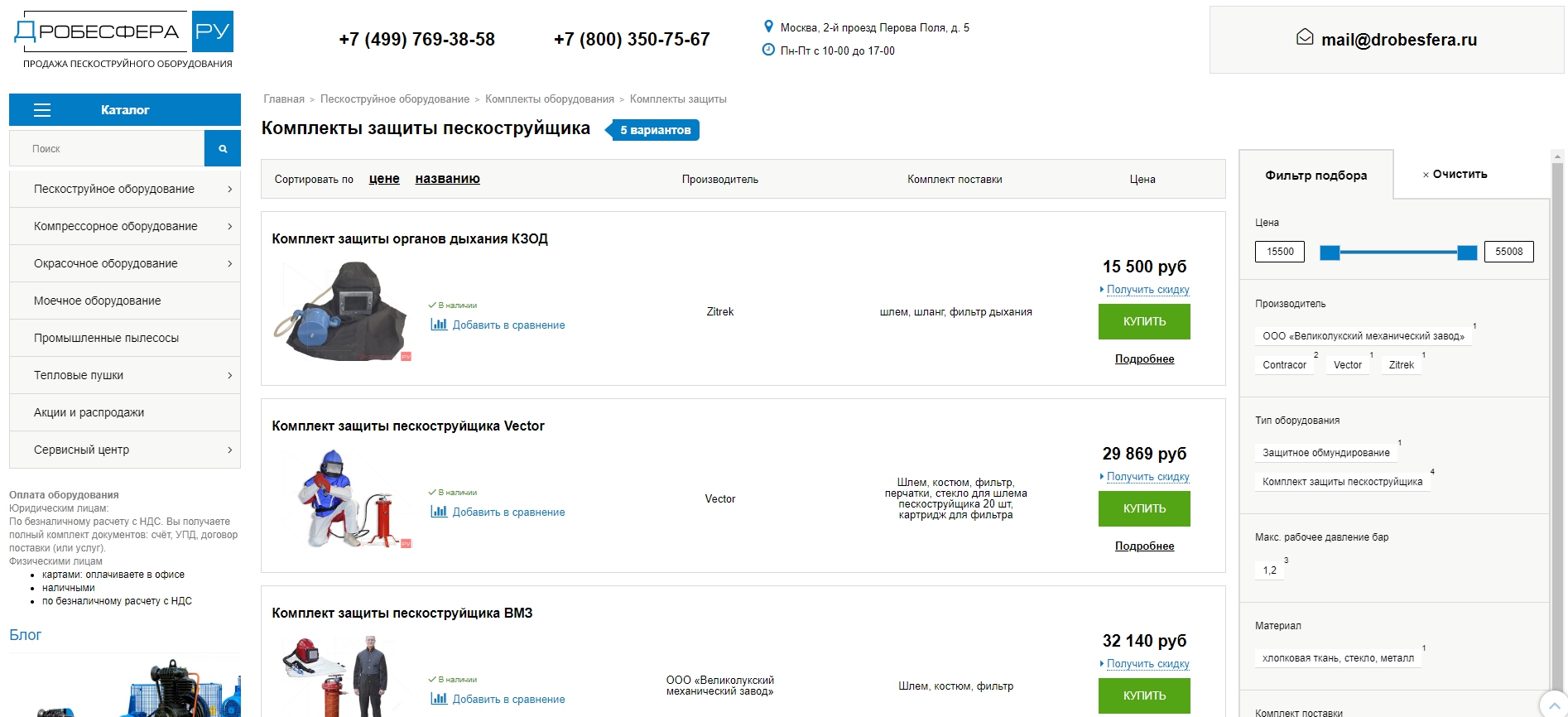Buy the VMZ kit for 32 140 руб
Screen dimensions: 1568x717
pos(1144,695)
